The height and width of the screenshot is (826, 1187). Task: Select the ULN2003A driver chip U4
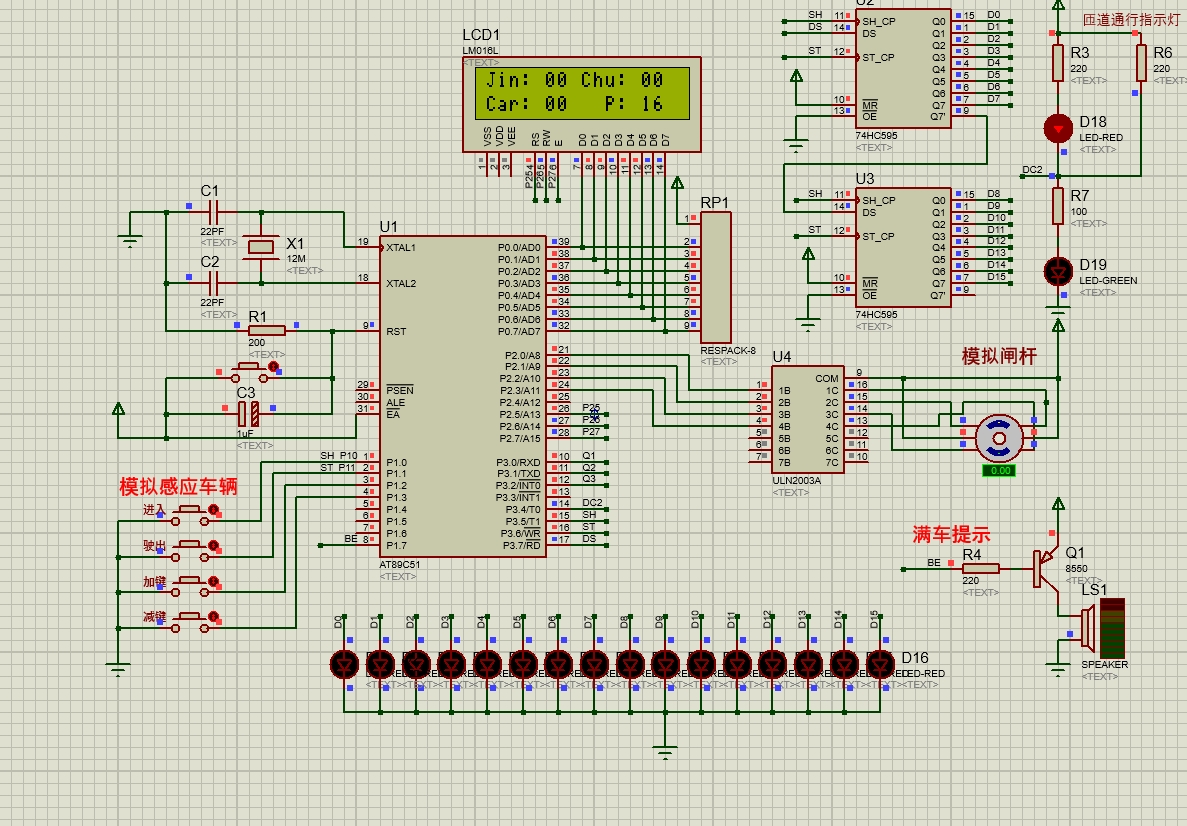(808, 419)
